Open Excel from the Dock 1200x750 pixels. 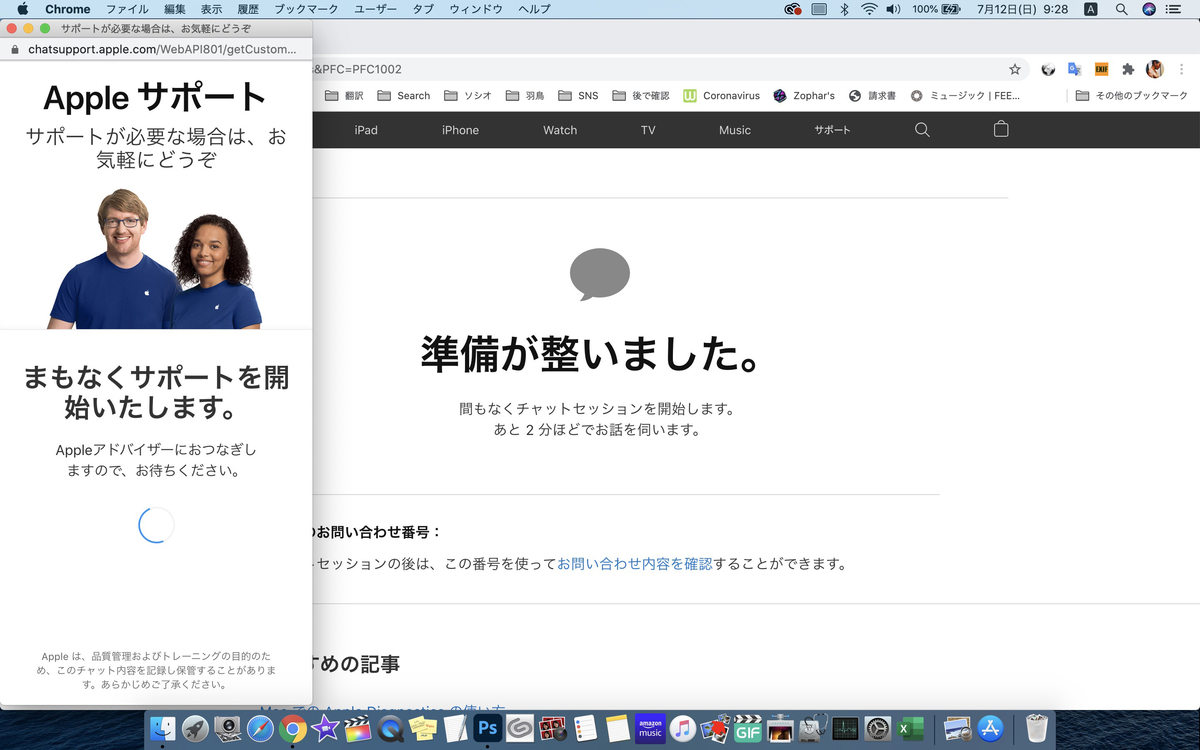[910, 728]
